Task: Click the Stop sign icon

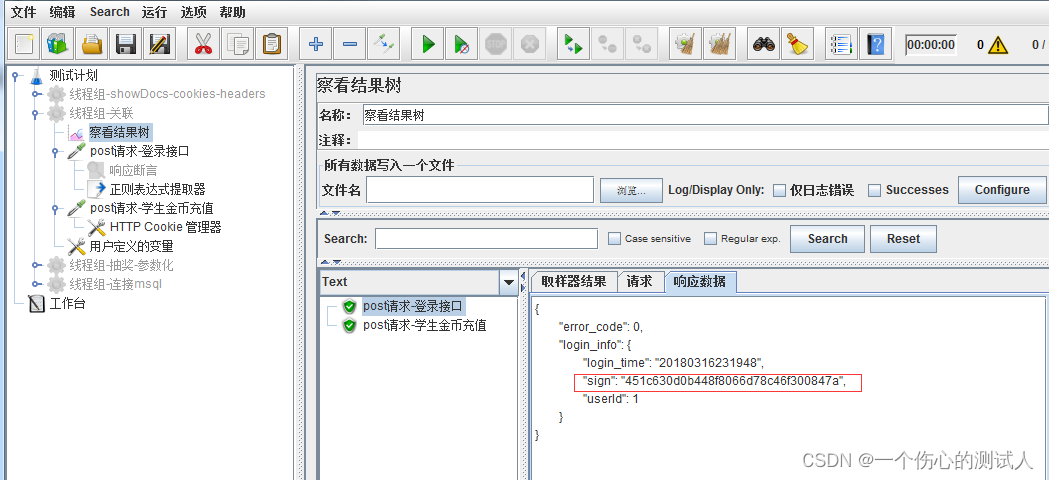Action: pos(496,45)
